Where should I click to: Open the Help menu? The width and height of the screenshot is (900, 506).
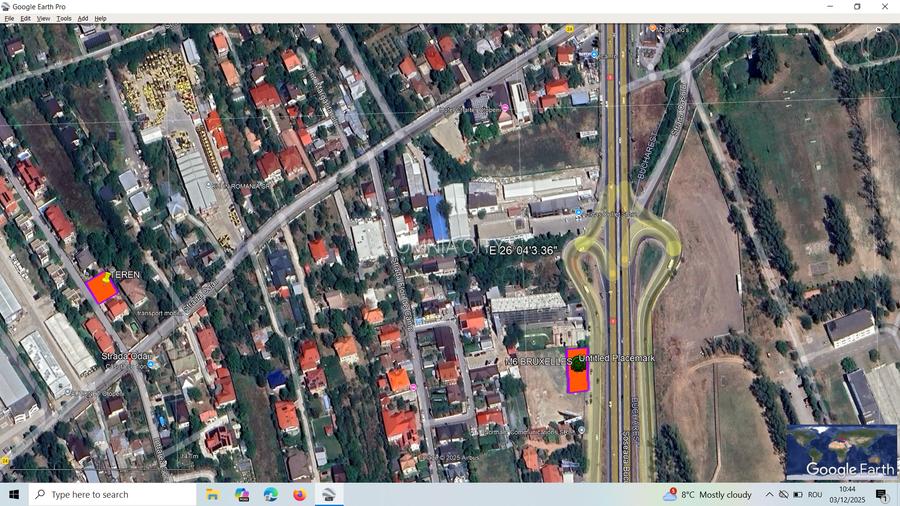[x=100, y=18]
